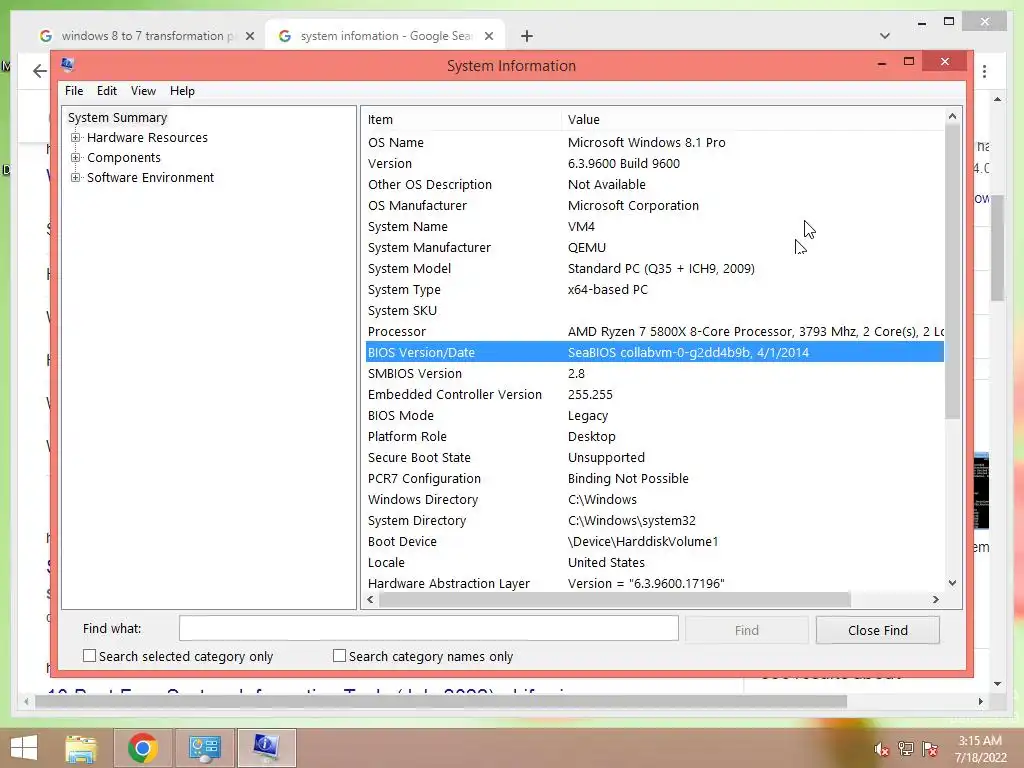Click the Chrome back arrow

(39, 71)
